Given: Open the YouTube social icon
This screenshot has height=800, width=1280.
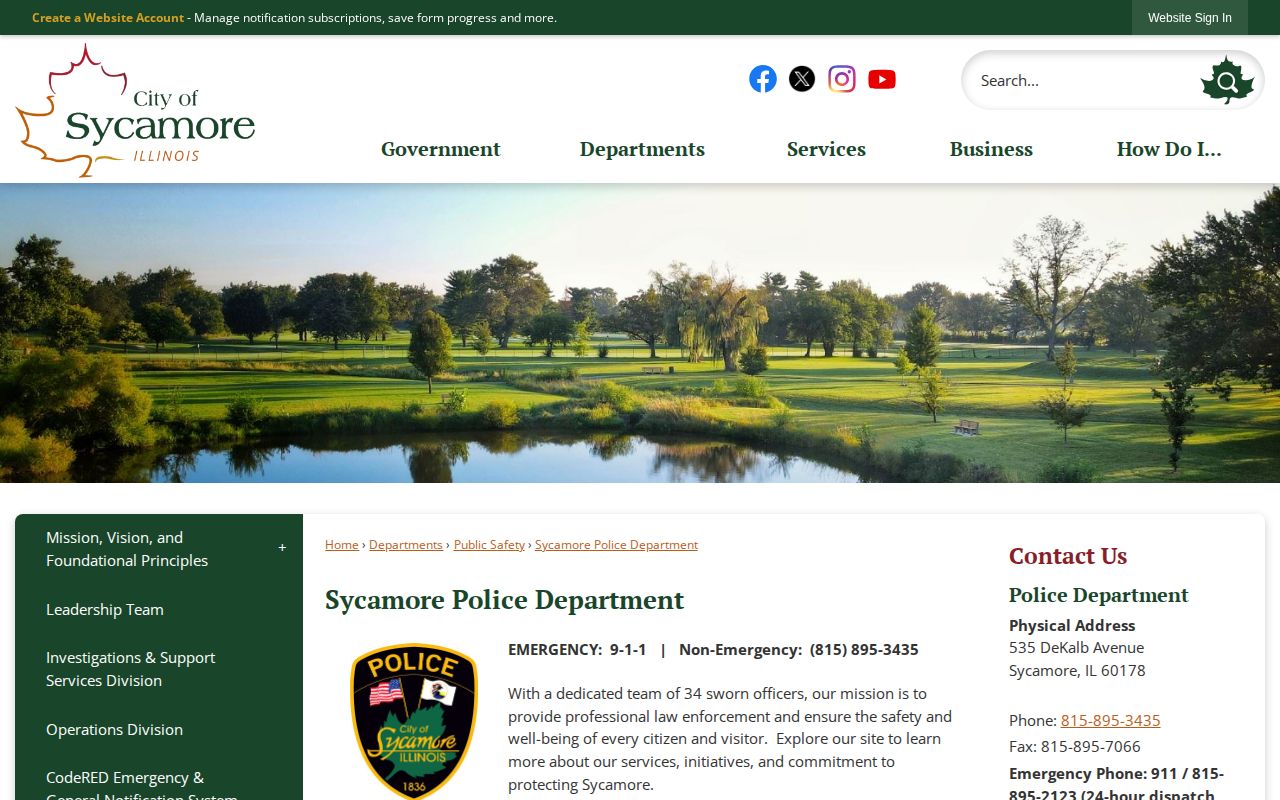Looking at the screenshot, I should click(x=882, y=79).
